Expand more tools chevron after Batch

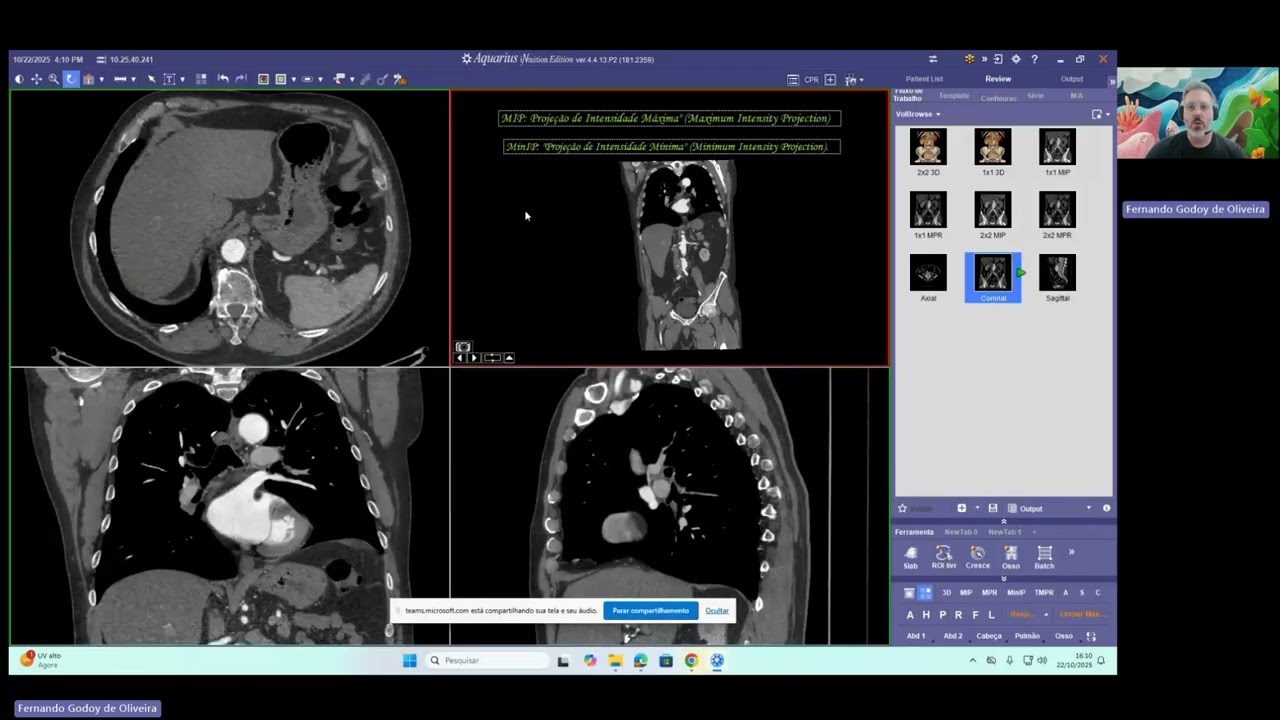[1071, 552]
